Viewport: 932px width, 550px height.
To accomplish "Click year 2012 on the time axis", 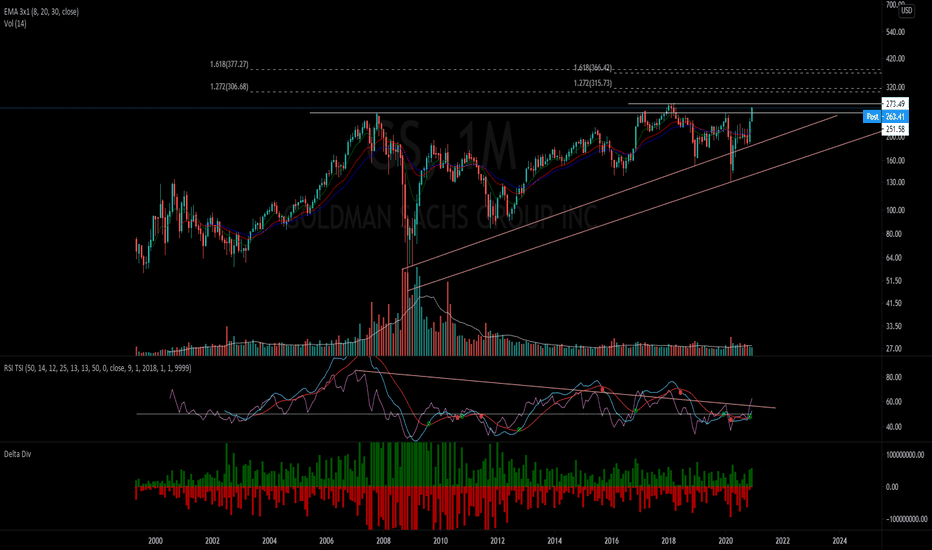I will (x=498, y=540).
